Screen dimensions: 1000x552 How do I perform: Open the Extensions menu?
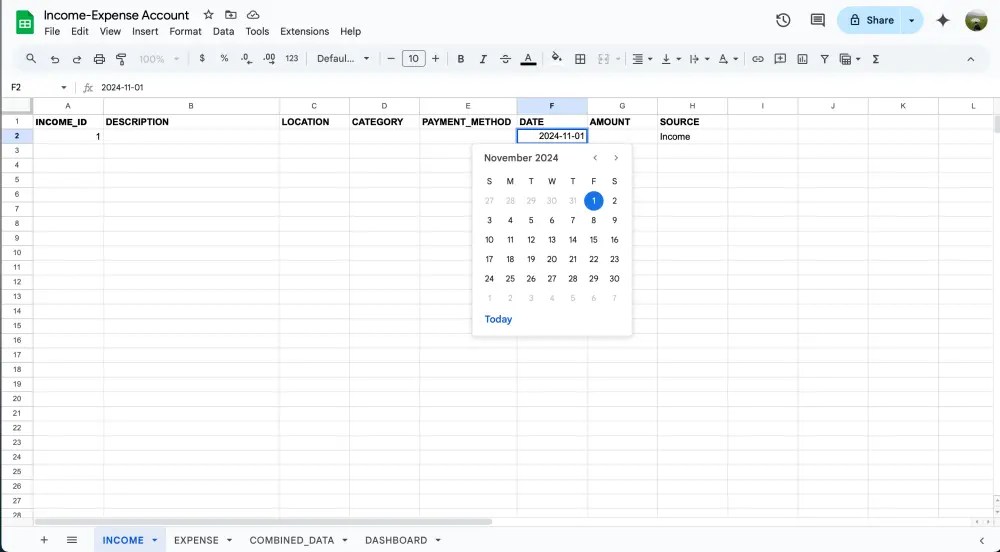click(x=304, y=31)
